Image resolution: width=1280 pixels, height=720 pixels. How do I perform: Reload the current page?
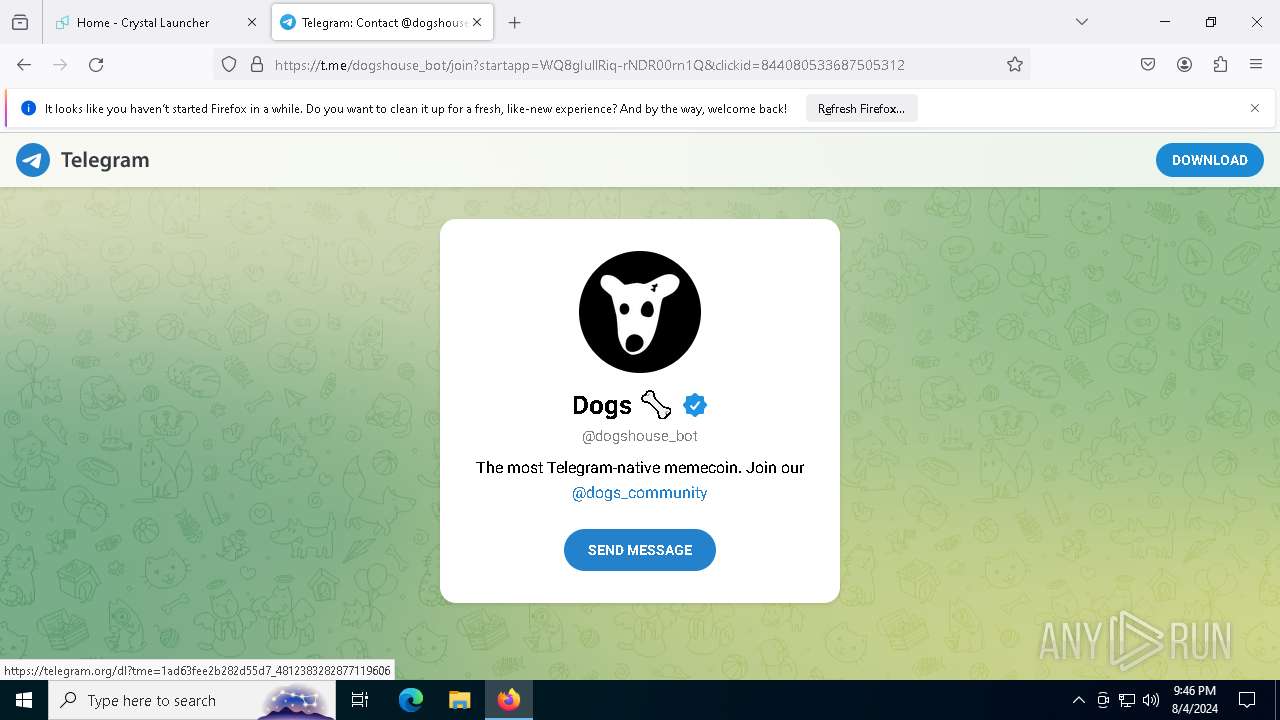96,65
